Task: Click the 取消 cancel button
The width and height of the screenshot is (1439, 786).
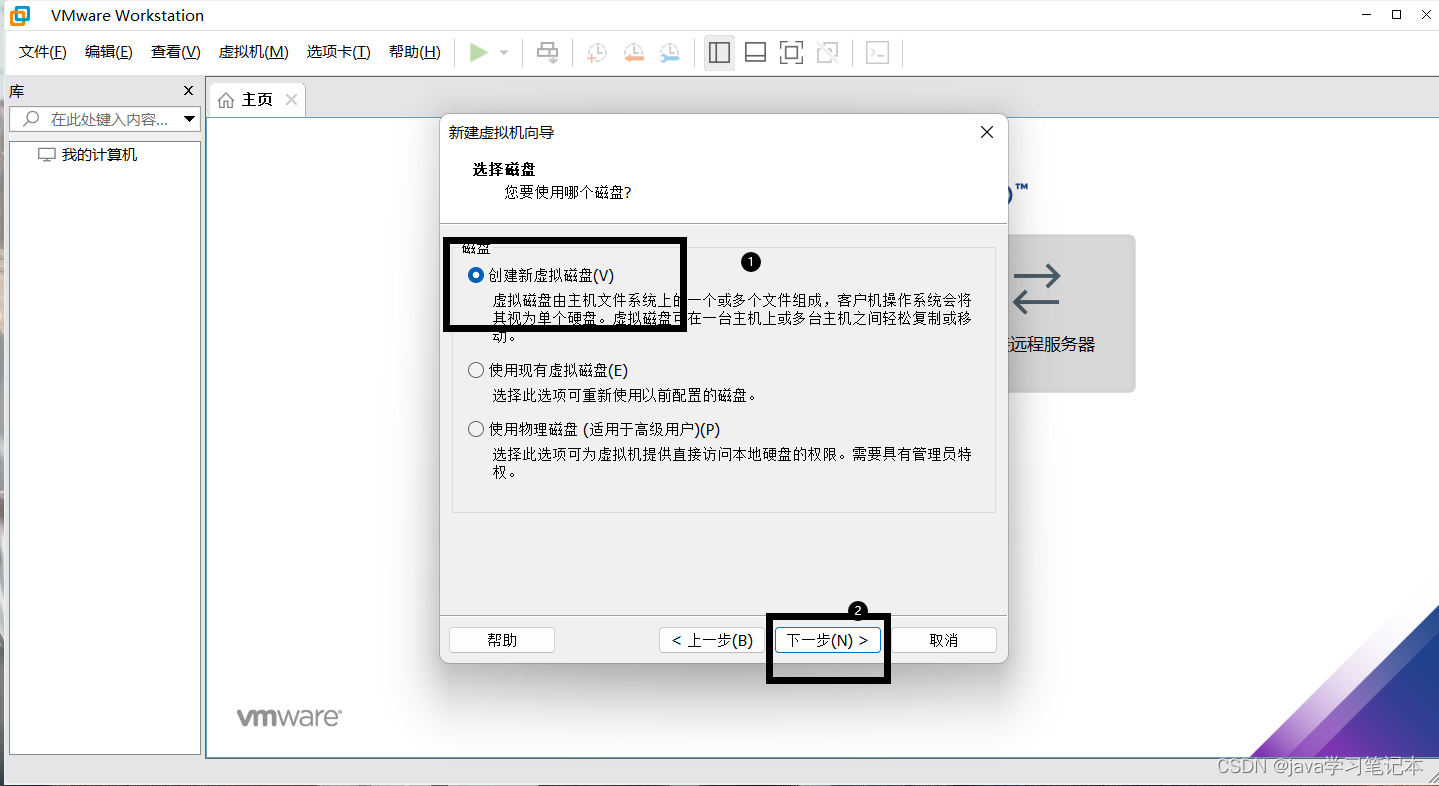Action: (x=944, y=640)
